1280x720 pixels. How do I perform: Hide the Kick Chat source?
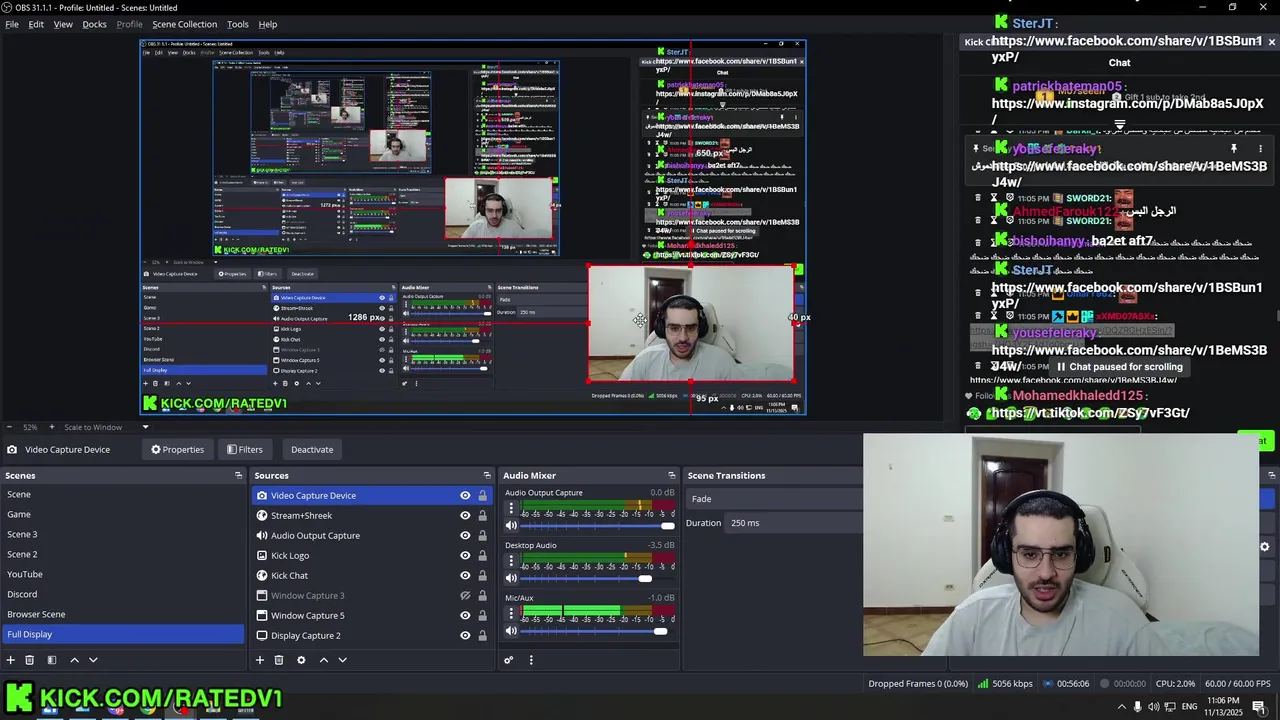pyautogui.click(x=465, y=576)
